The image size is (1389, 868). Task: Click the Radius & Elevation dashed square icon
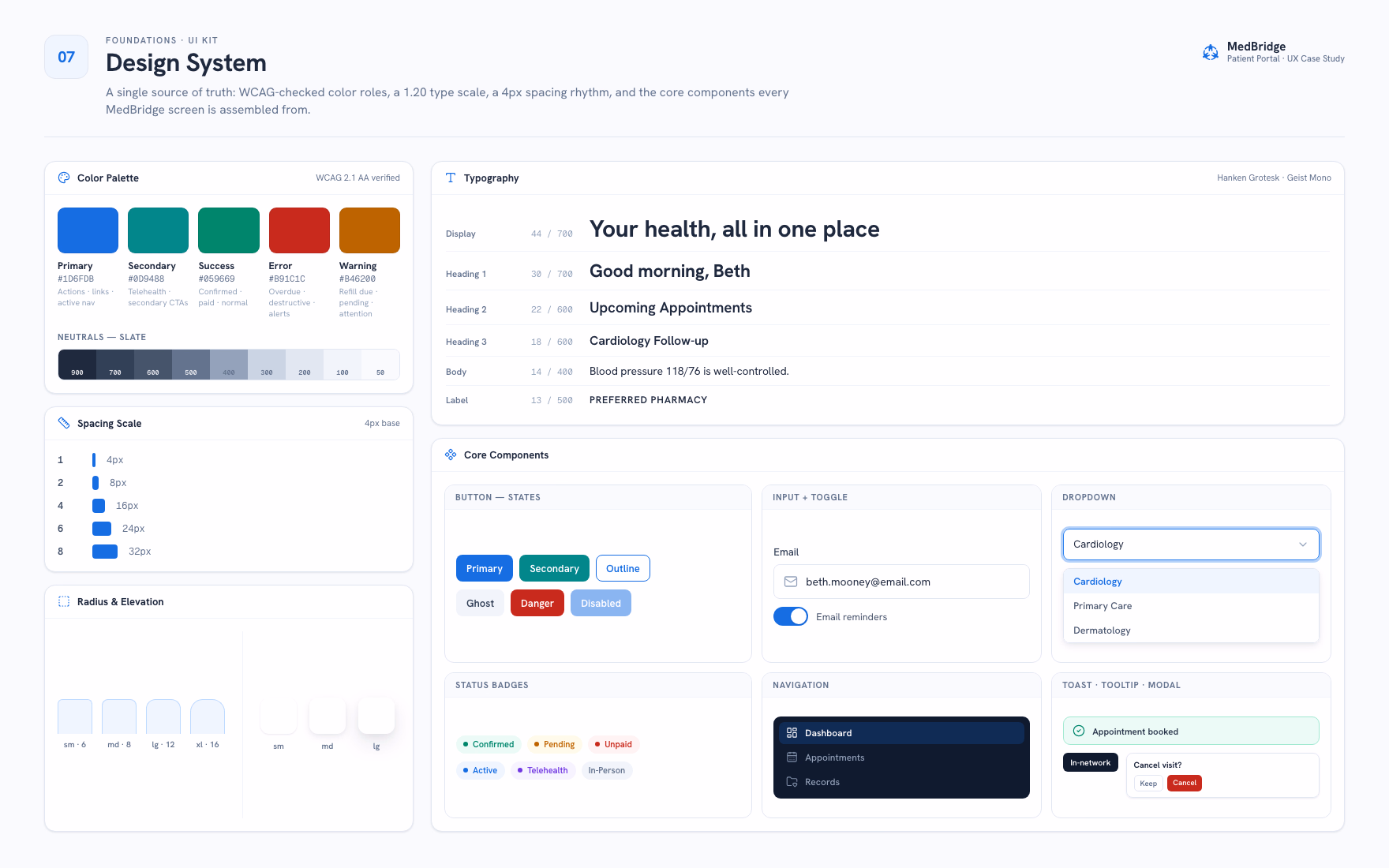tap(64, 601)
